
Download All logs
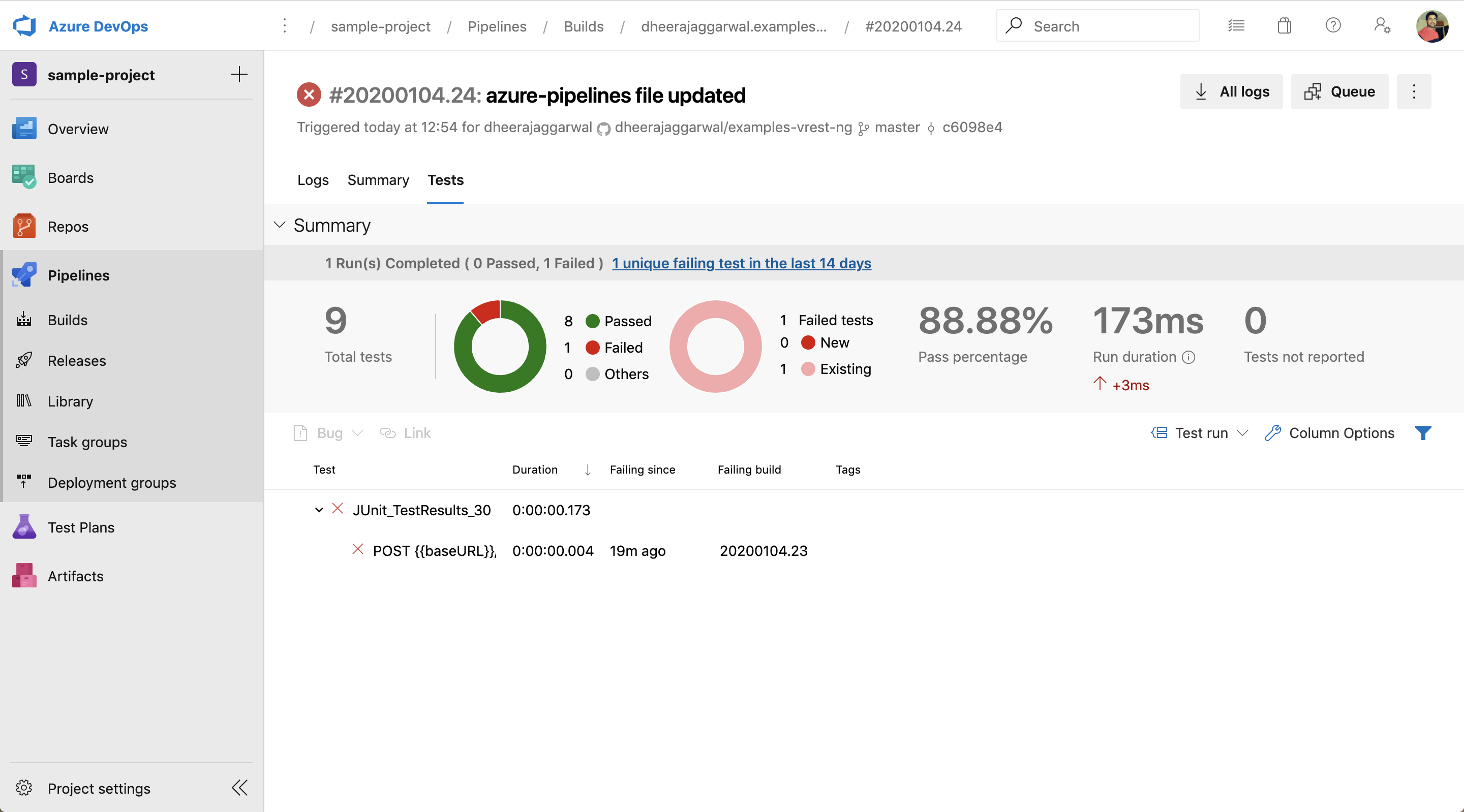(x=1231, y=91)
